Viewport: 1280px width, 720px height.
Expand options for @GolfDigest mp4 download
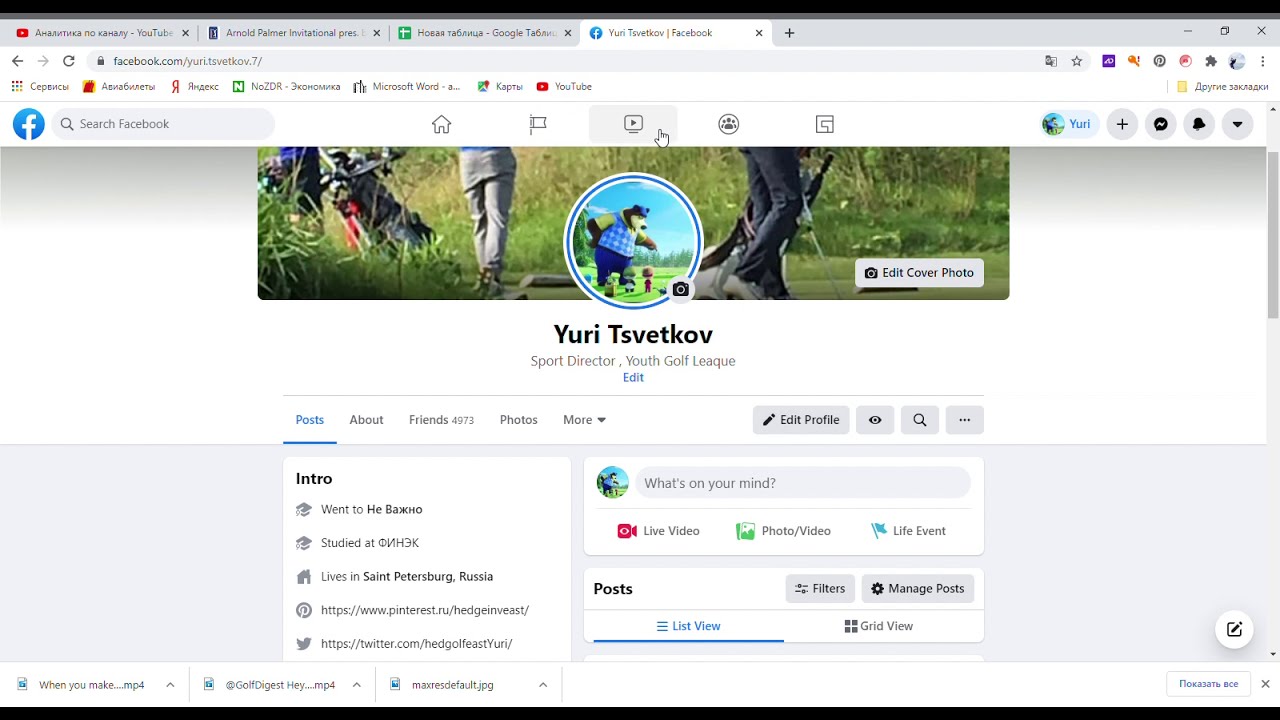click(357, 685)
